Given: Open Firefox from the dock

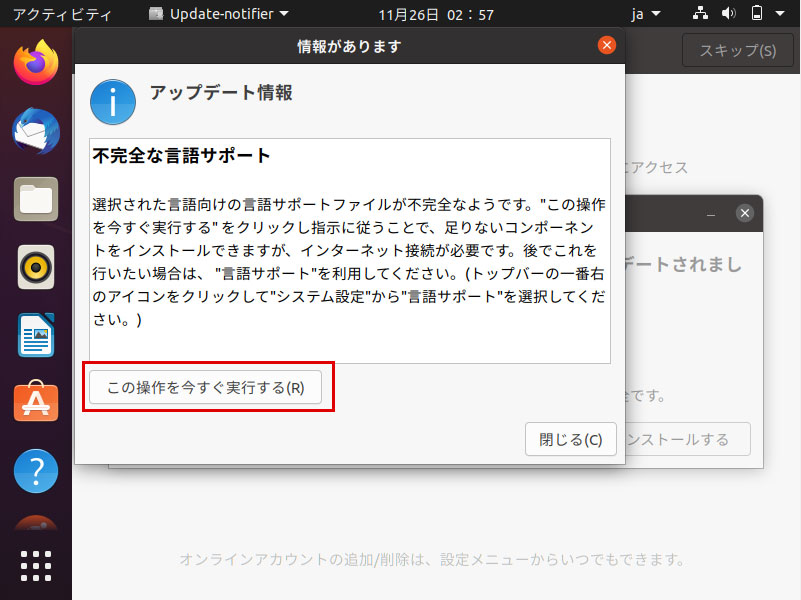Looking at the screenshot, I should click(36, 63).
